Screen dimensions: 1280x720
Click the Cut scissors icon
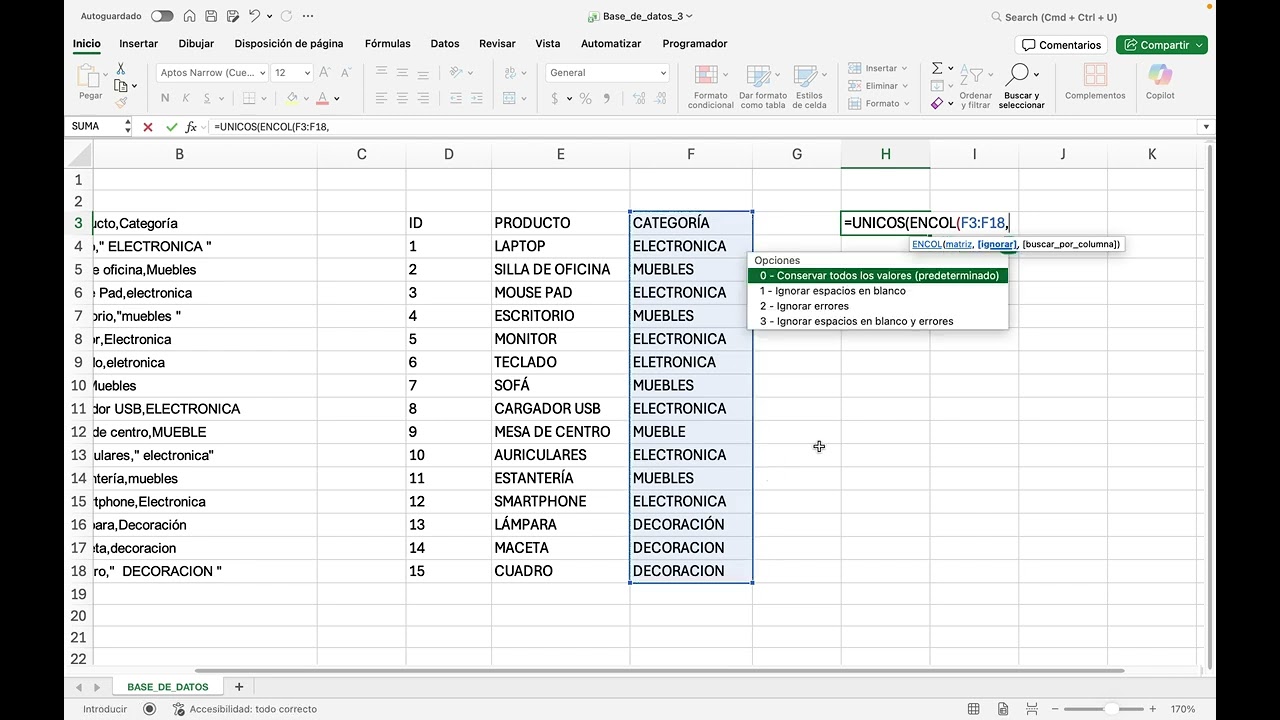121,69
